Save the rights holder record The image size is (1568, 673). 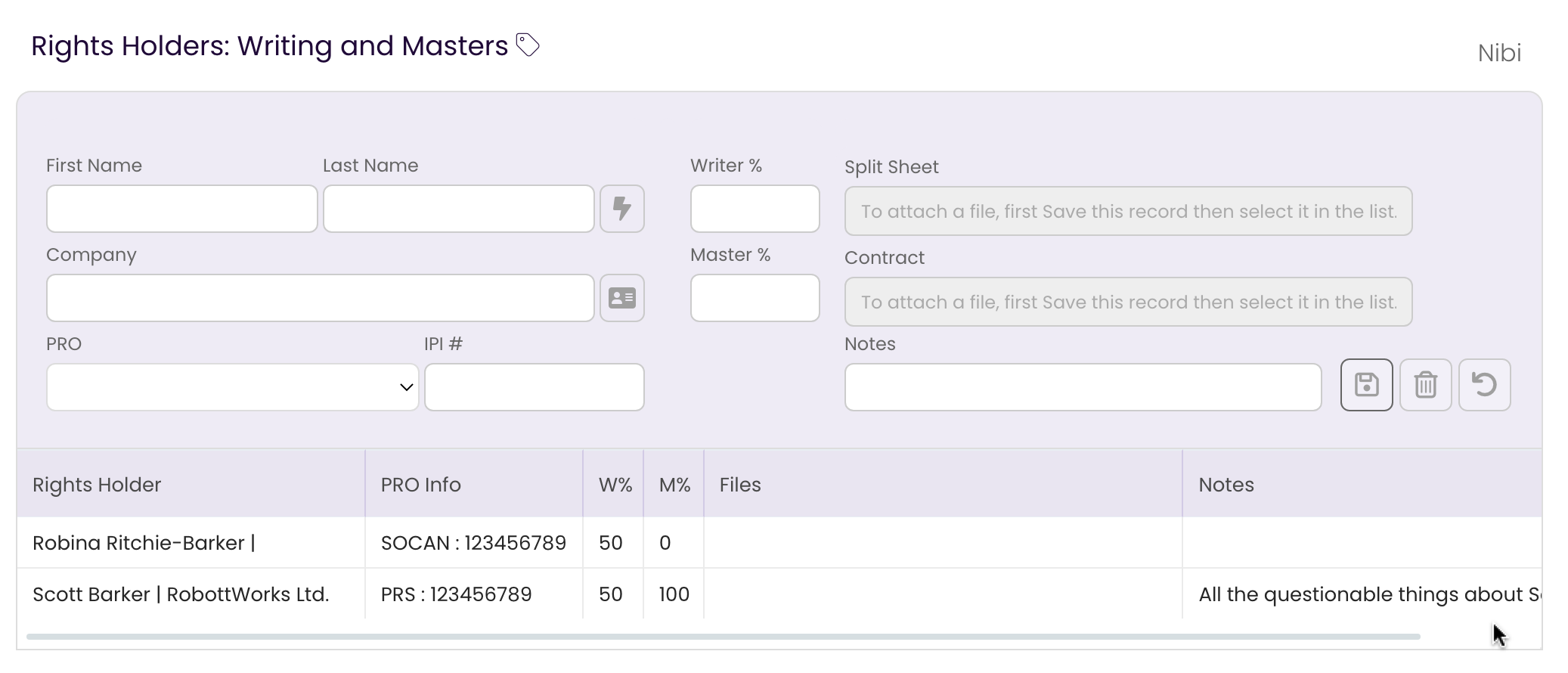pos(1367,385)
